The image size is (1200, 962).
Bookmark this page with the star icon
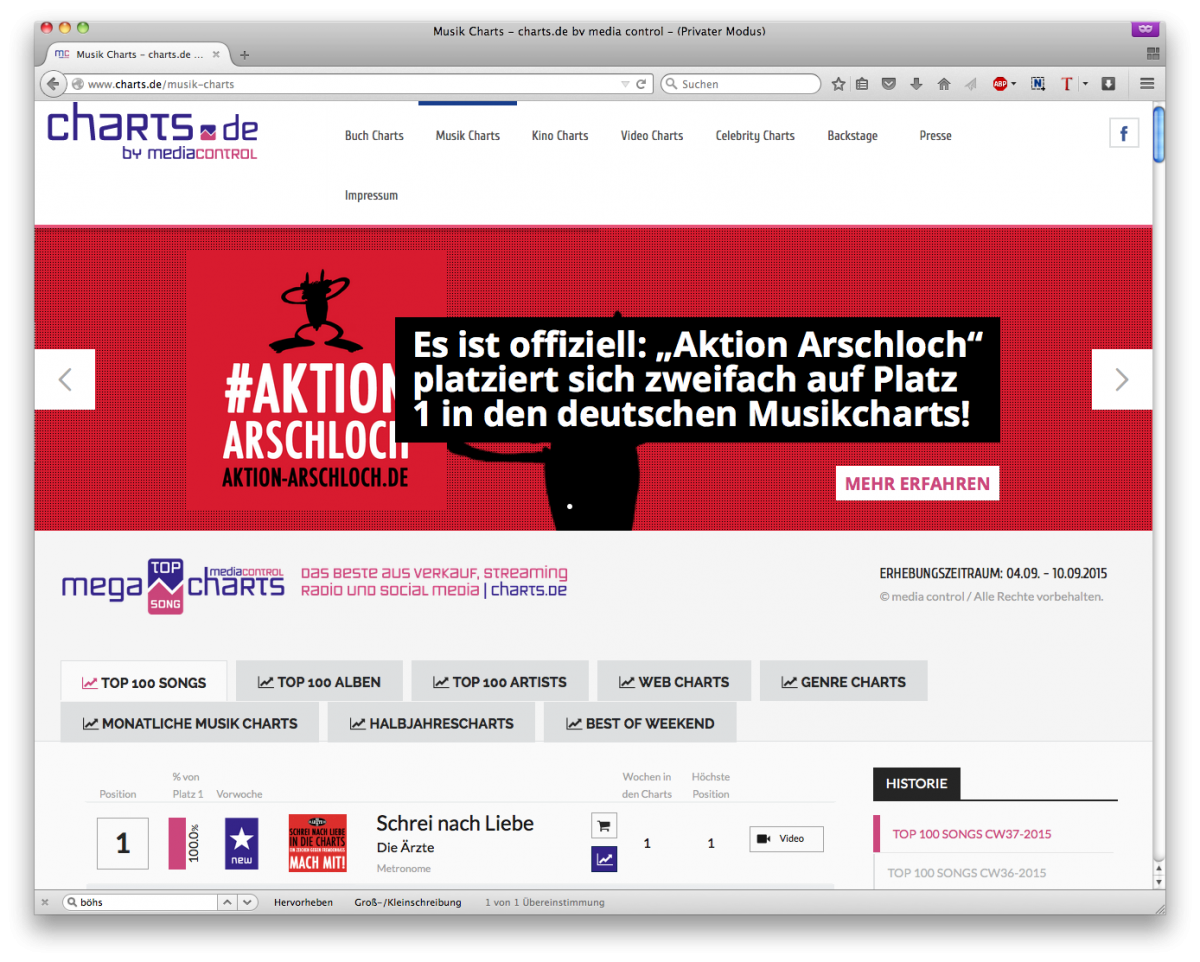[x=838, y=84]
